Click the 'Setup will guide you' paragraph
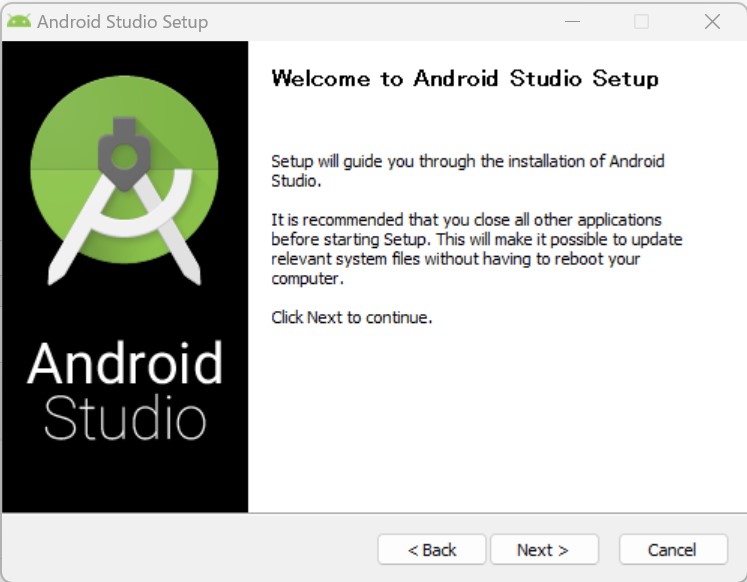Viewport: 747px width, 582px height. point(468,171)
